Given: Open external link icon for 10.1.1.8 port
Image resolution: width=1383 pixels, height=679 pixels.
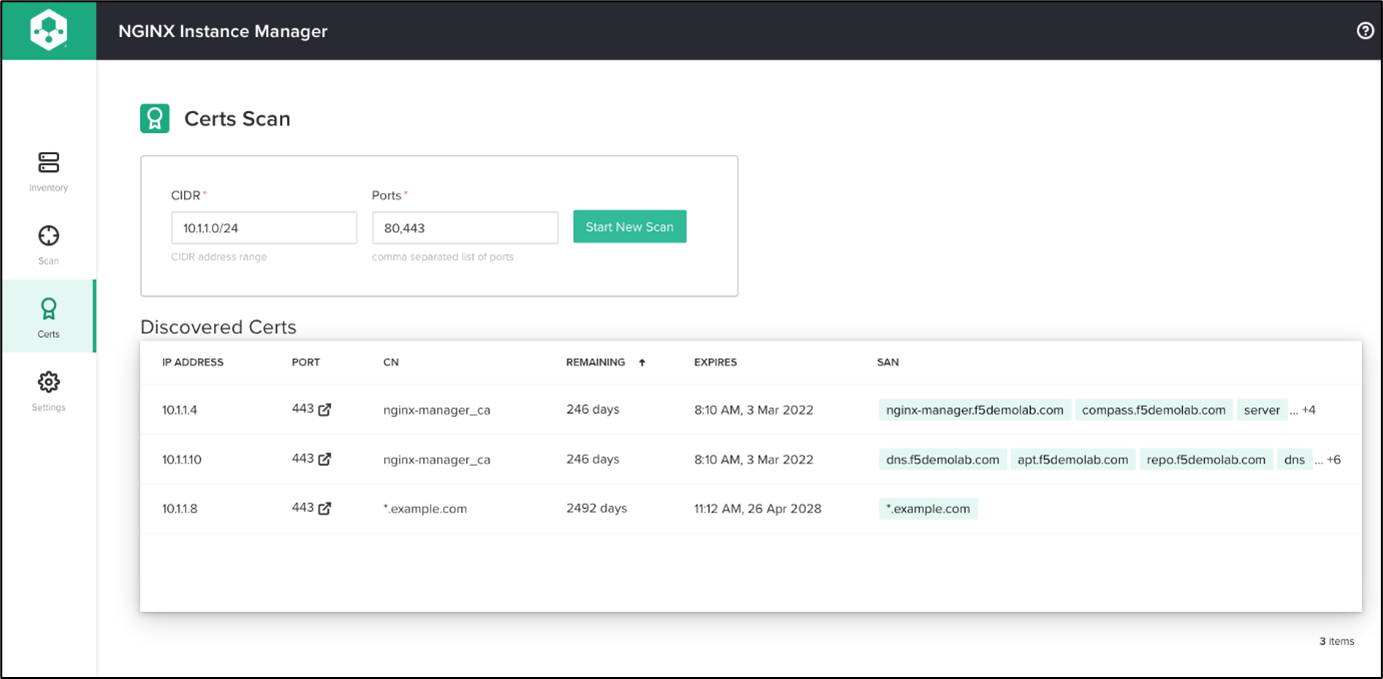Looking at the screenshot, I should pyautogui.click(x=324, y=508).
